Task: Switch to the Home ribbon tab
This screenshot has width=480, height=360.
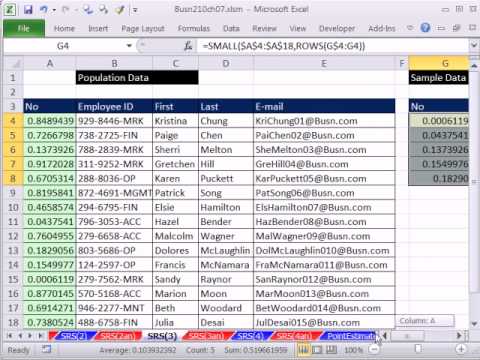Action: pos(64,29)
